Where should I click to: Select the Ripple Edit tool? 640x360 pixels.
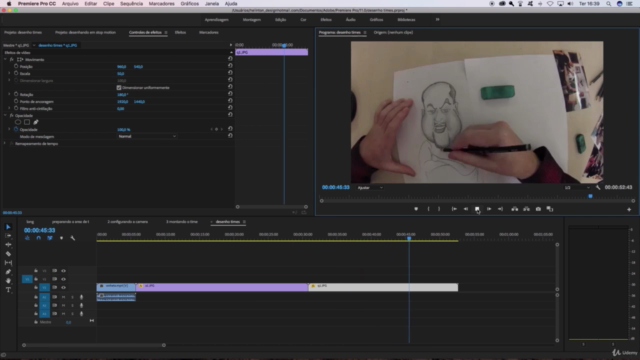(8, 244)
